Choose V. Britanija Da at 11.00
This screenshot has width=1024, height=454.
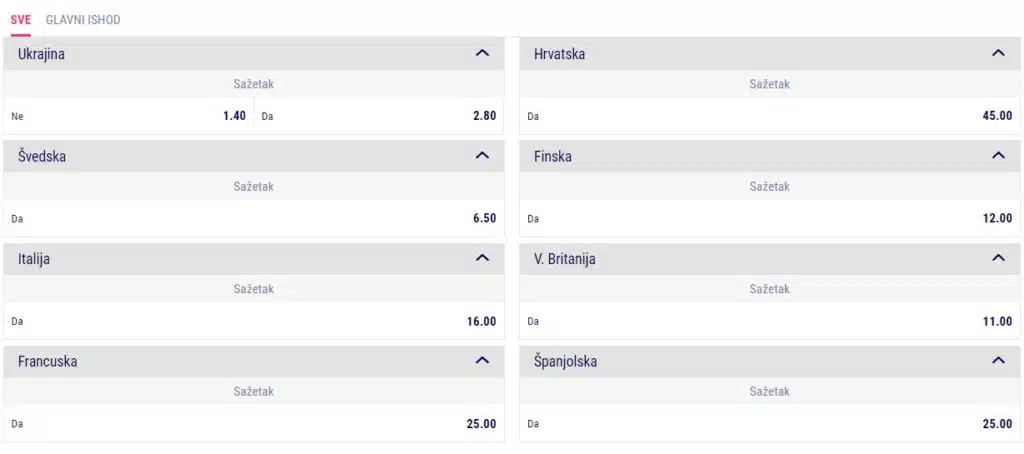point(770,321)
